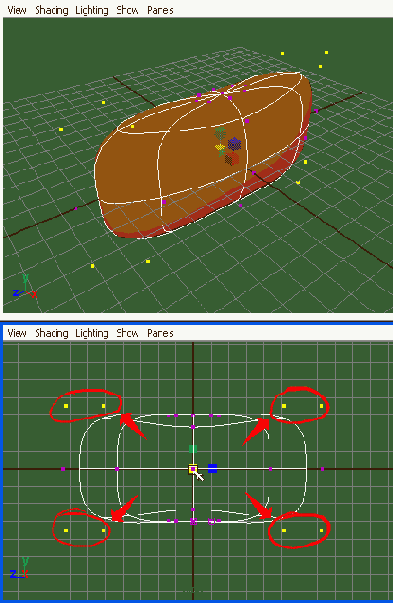Open the Show menu in the lower top-view panel

point(127,333)
